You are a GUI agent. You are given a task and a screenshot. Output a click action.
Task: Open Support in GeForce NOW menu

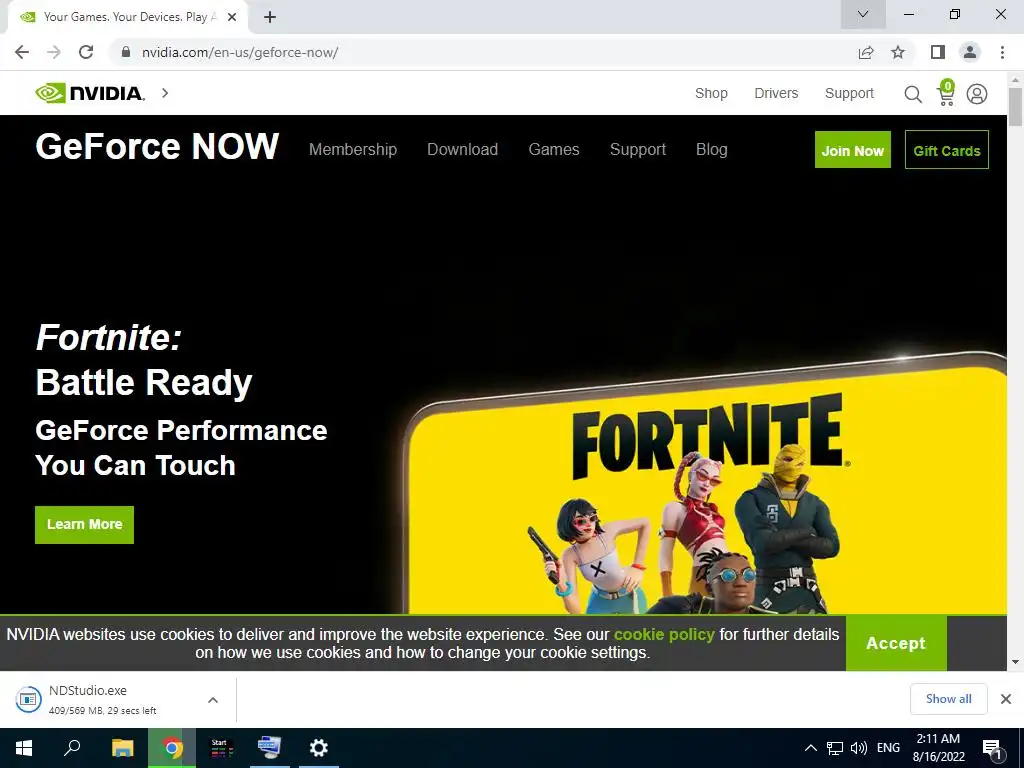(638, 150)
